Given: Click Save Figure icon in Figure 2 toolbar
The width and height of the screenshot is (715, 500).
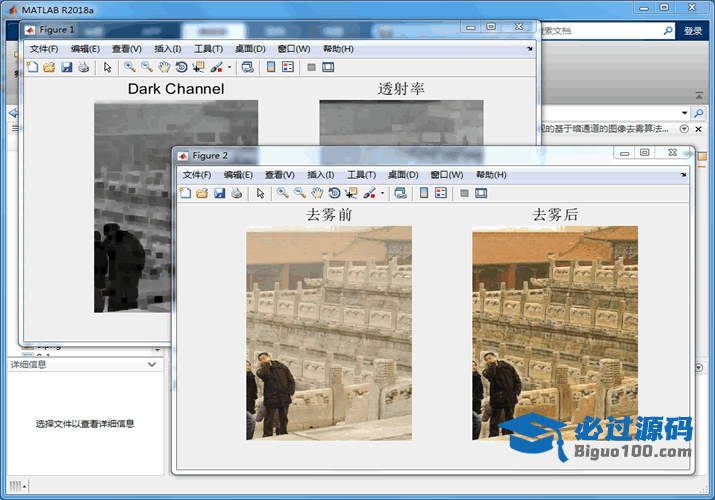Looking at the screenshot, I should point(219,193).
